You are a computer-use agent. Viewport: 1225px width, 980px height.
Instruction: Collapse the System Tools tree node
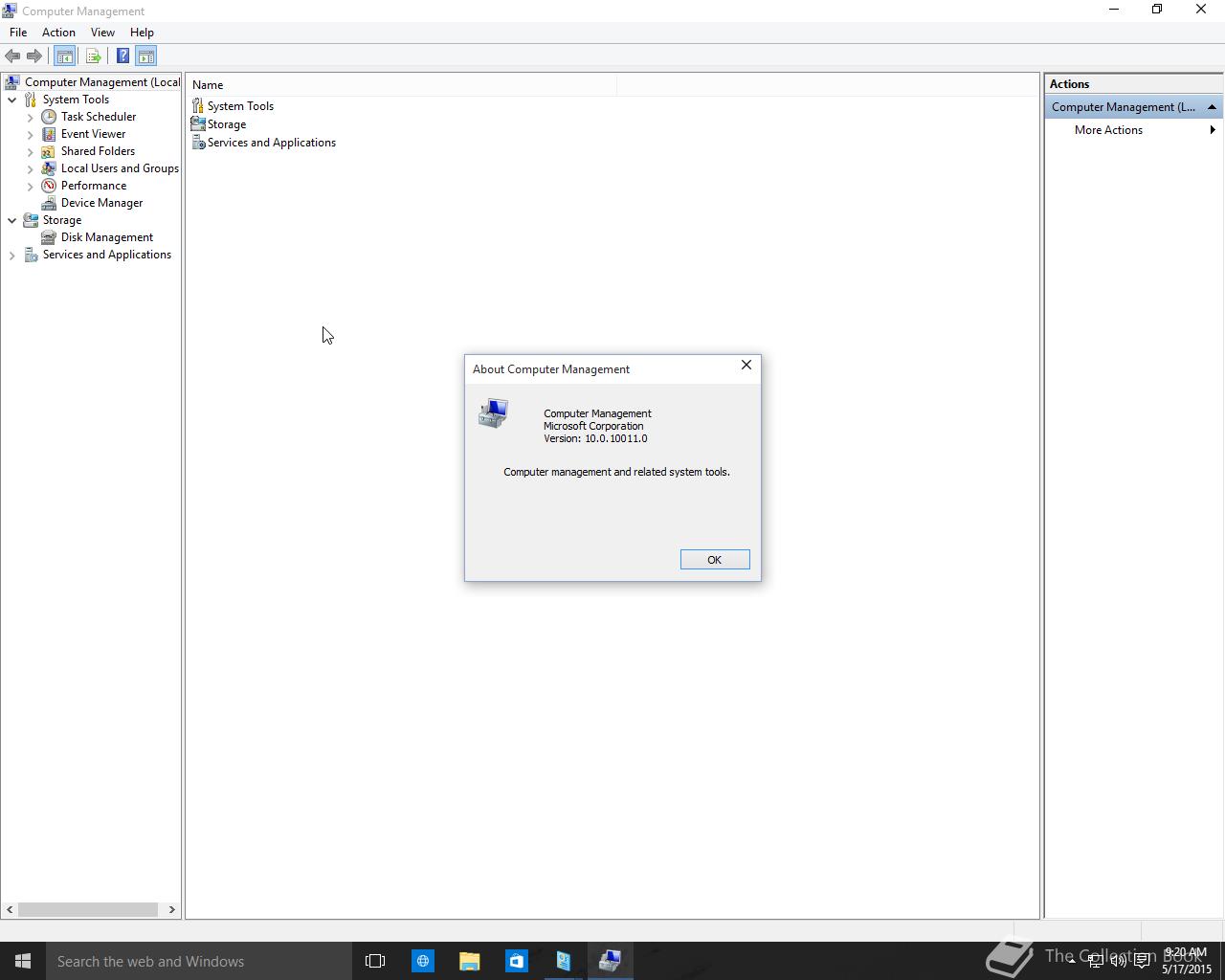(x=12, y=100)
